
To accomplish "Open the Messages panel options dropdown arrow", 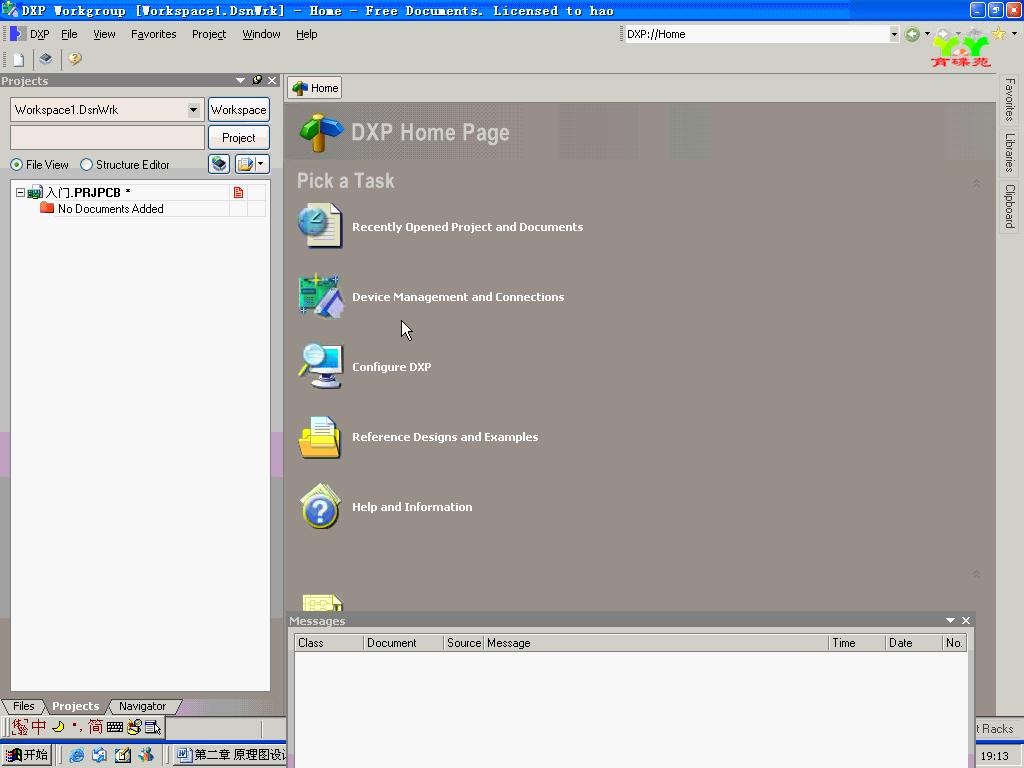I will click(950, 620).
